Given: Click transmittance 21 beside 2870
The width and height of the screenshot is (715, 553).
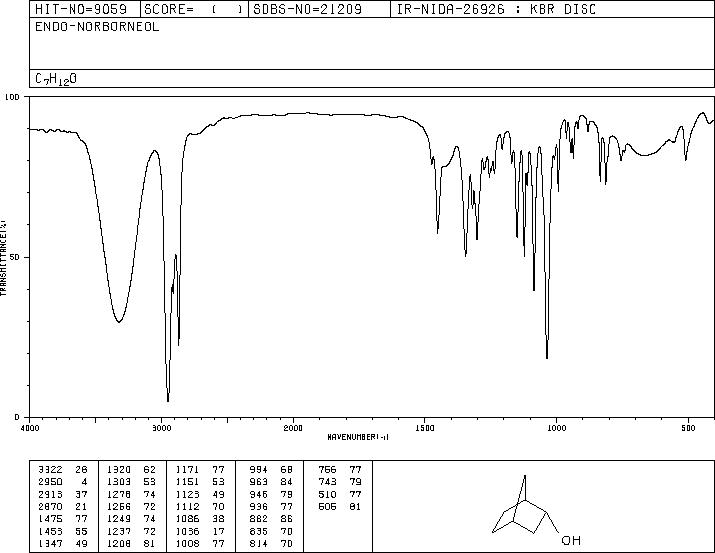Looking at the screenshot, I should point(81,506).
